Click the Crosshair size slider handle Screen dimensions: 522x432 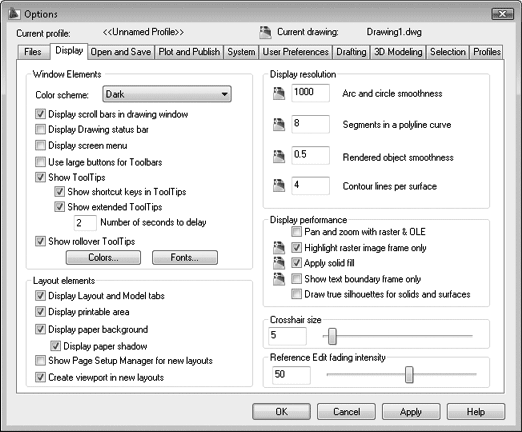pyautogui.click(x=332, y=336)
